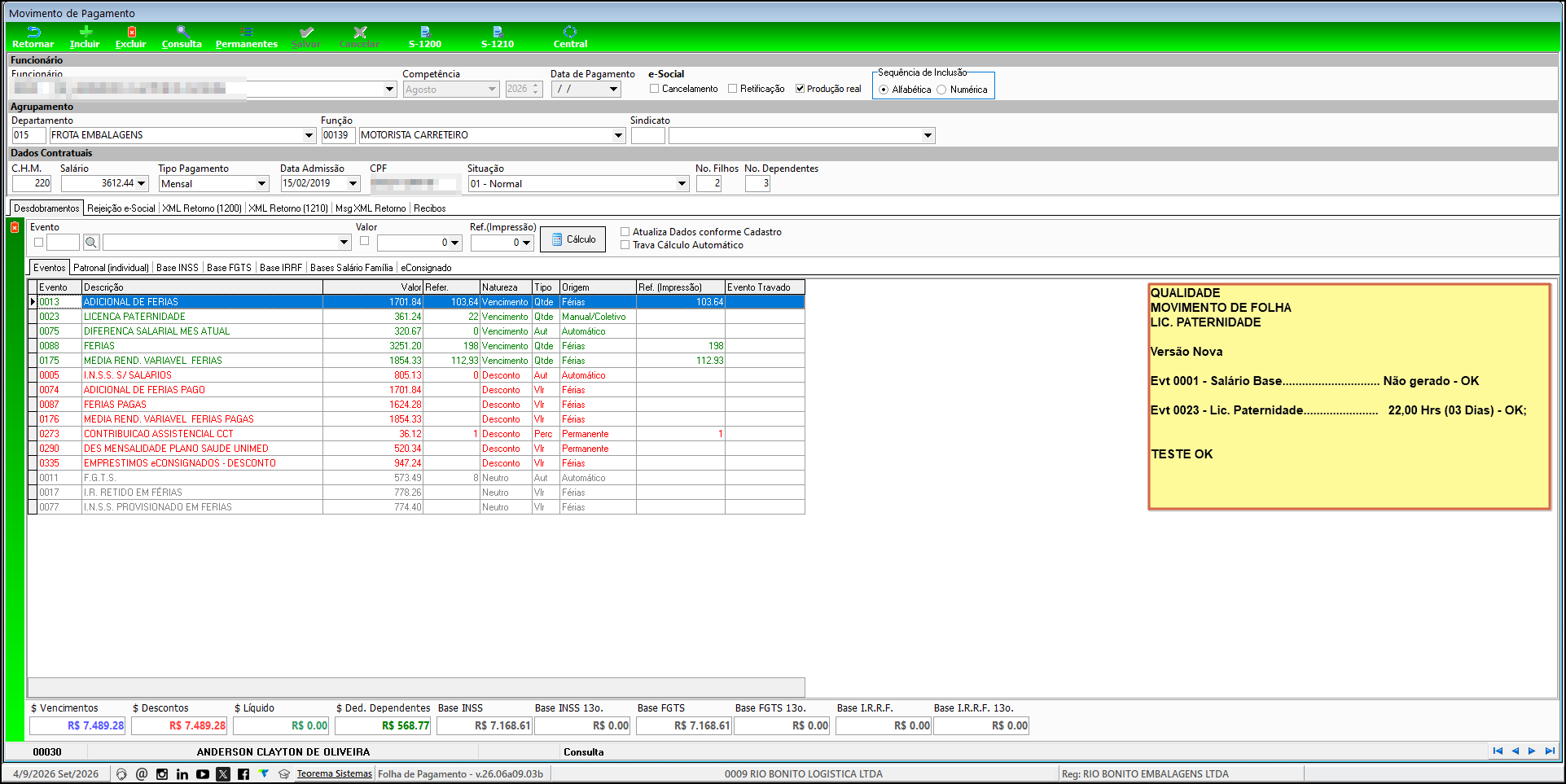Switch to the Rejeição e-Social tab

coord(121,208)
